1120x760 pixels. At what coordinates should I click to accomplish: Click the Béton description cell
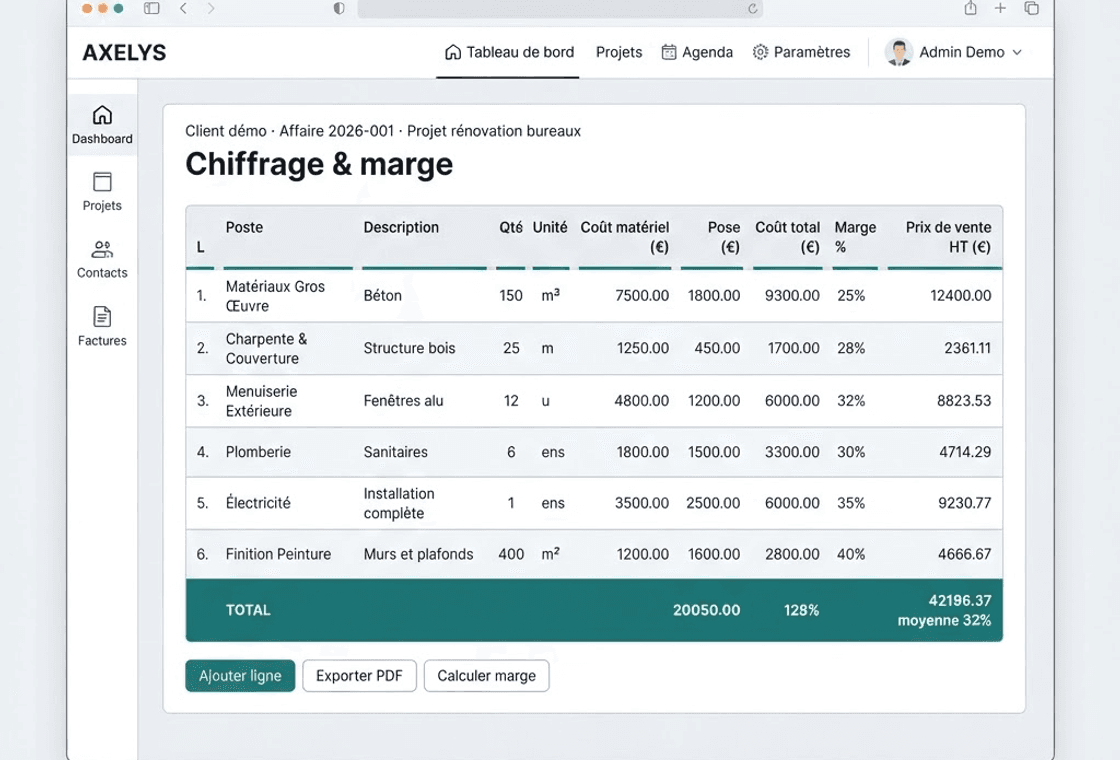[382, 296]
